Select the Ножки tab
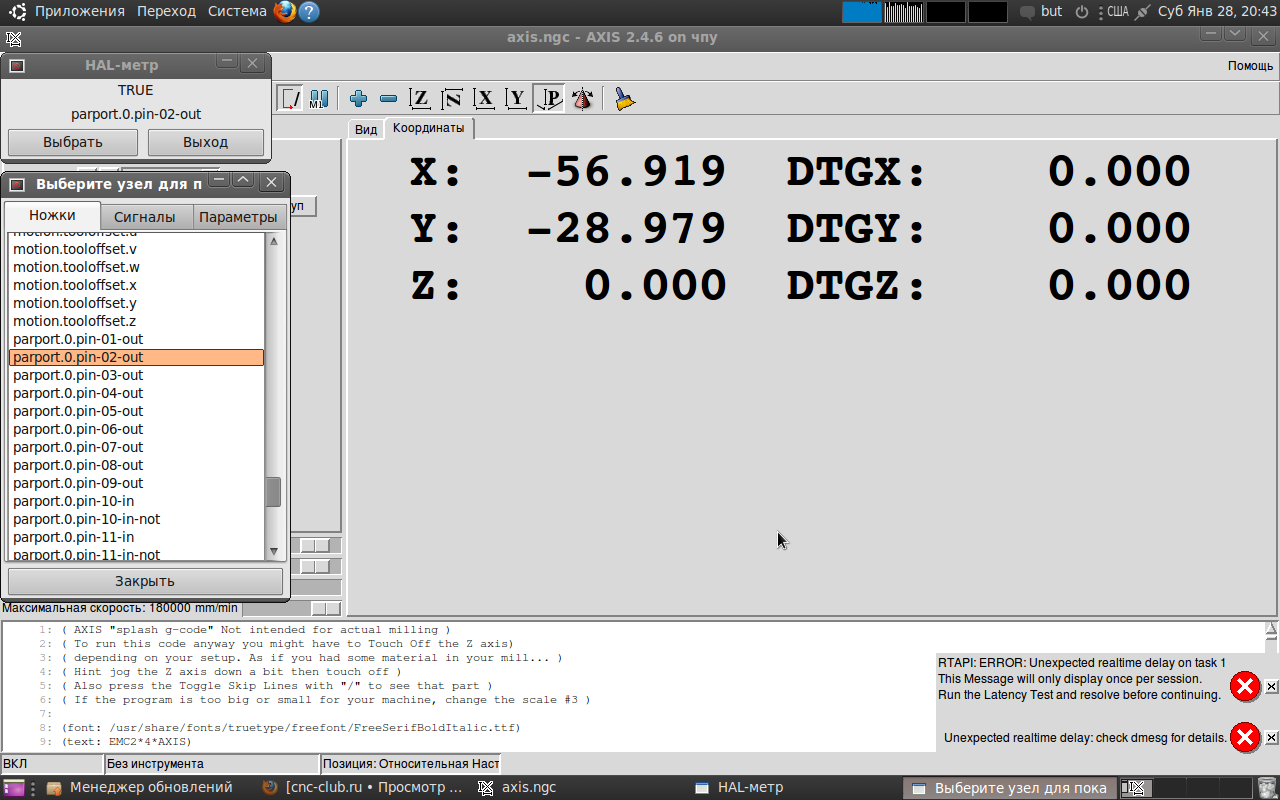Screen dimensions: 1280x800 (52, 216)
